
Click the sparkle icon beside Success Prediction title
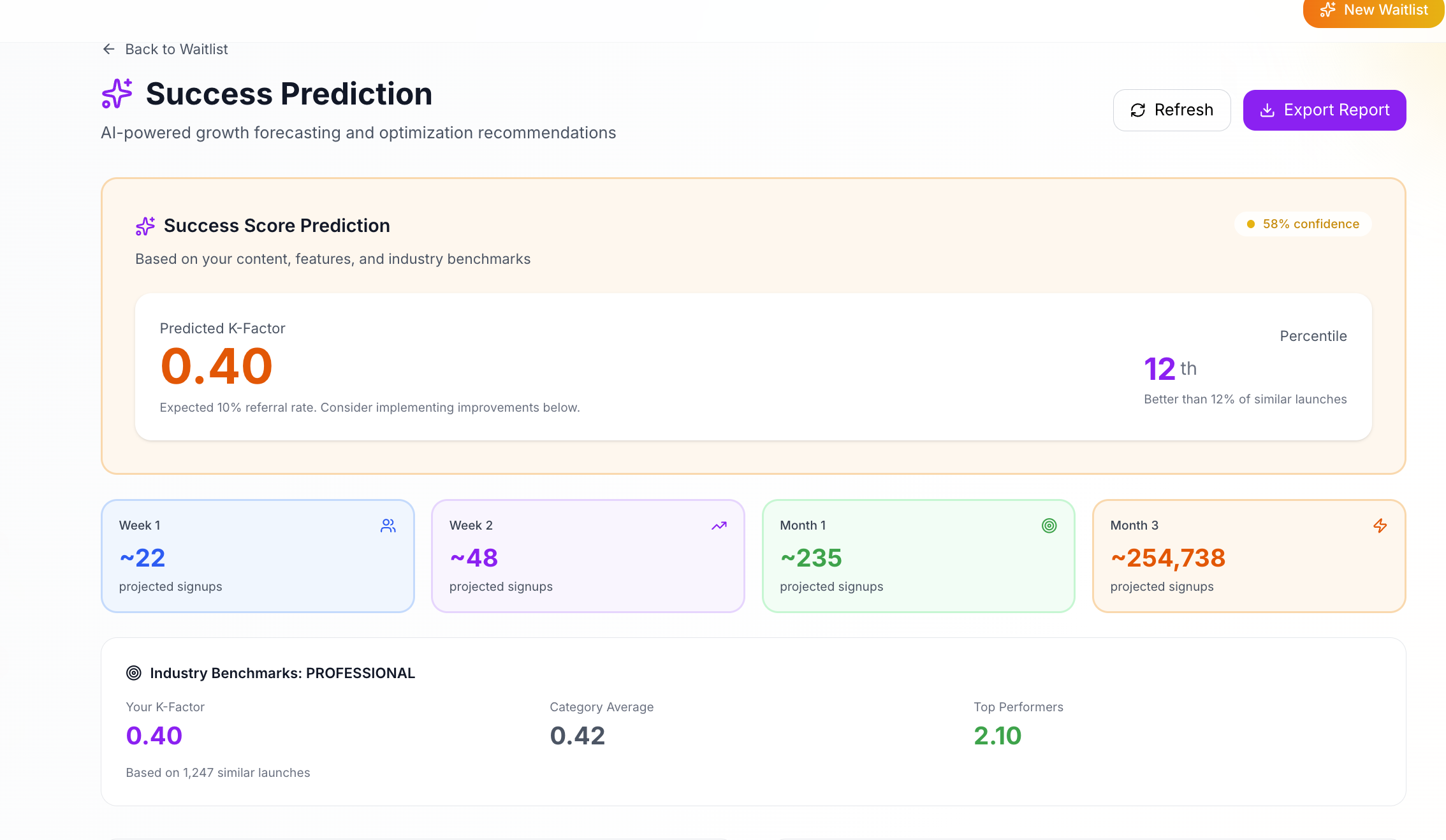tap(117, 94)
